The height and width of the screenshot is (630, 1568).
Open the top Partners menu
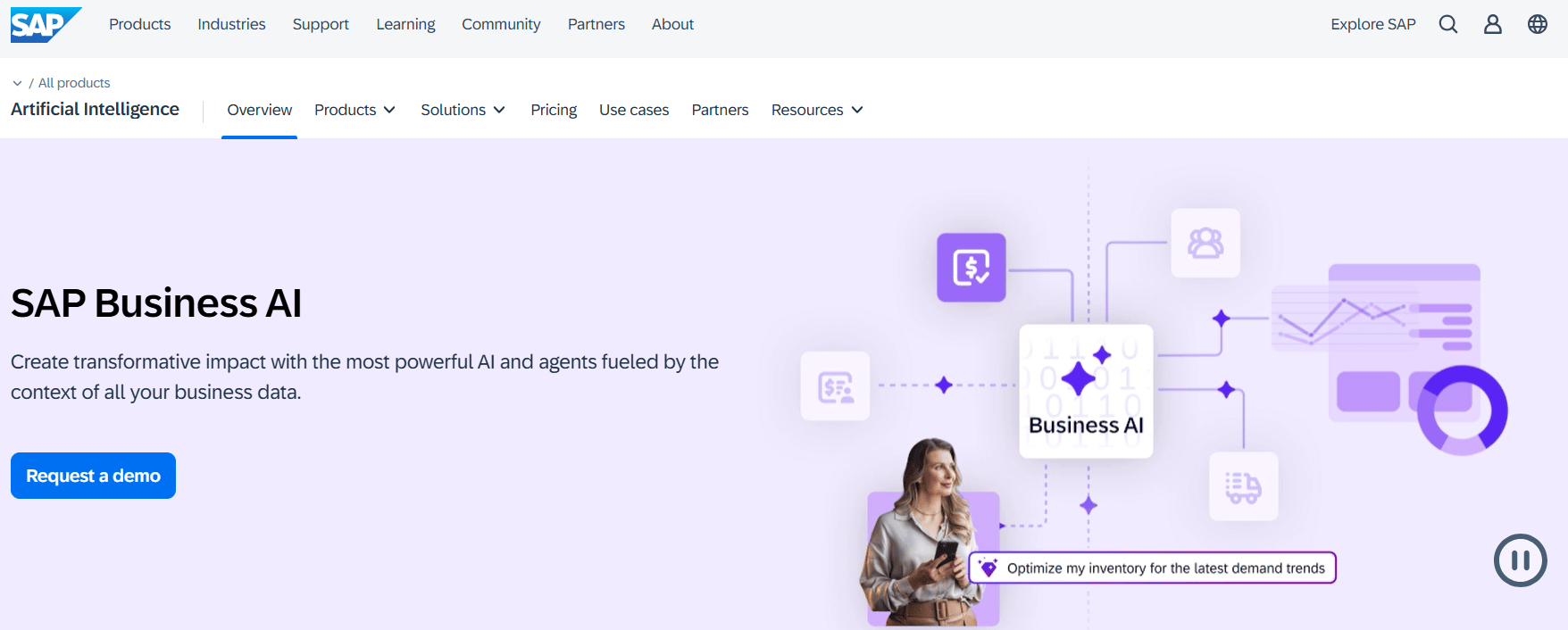point(596,24)
